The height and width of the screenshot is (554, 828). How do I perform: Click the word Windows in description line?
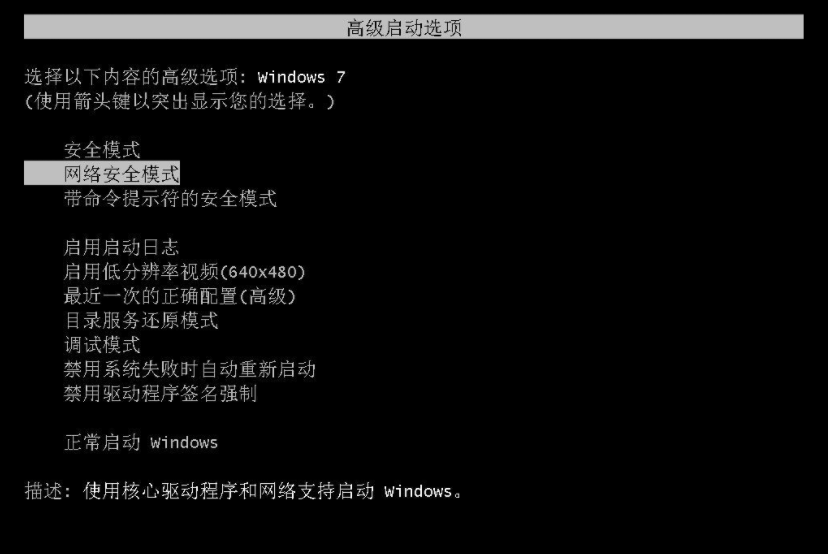pos(418,492)
